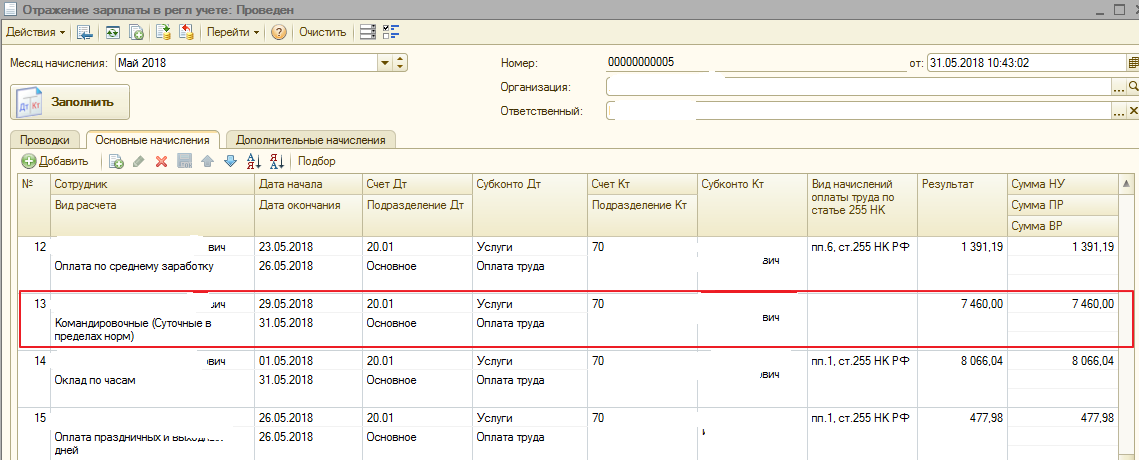Open the Перейти dropdown menu

pyautogui.click(x=233, y=32)
